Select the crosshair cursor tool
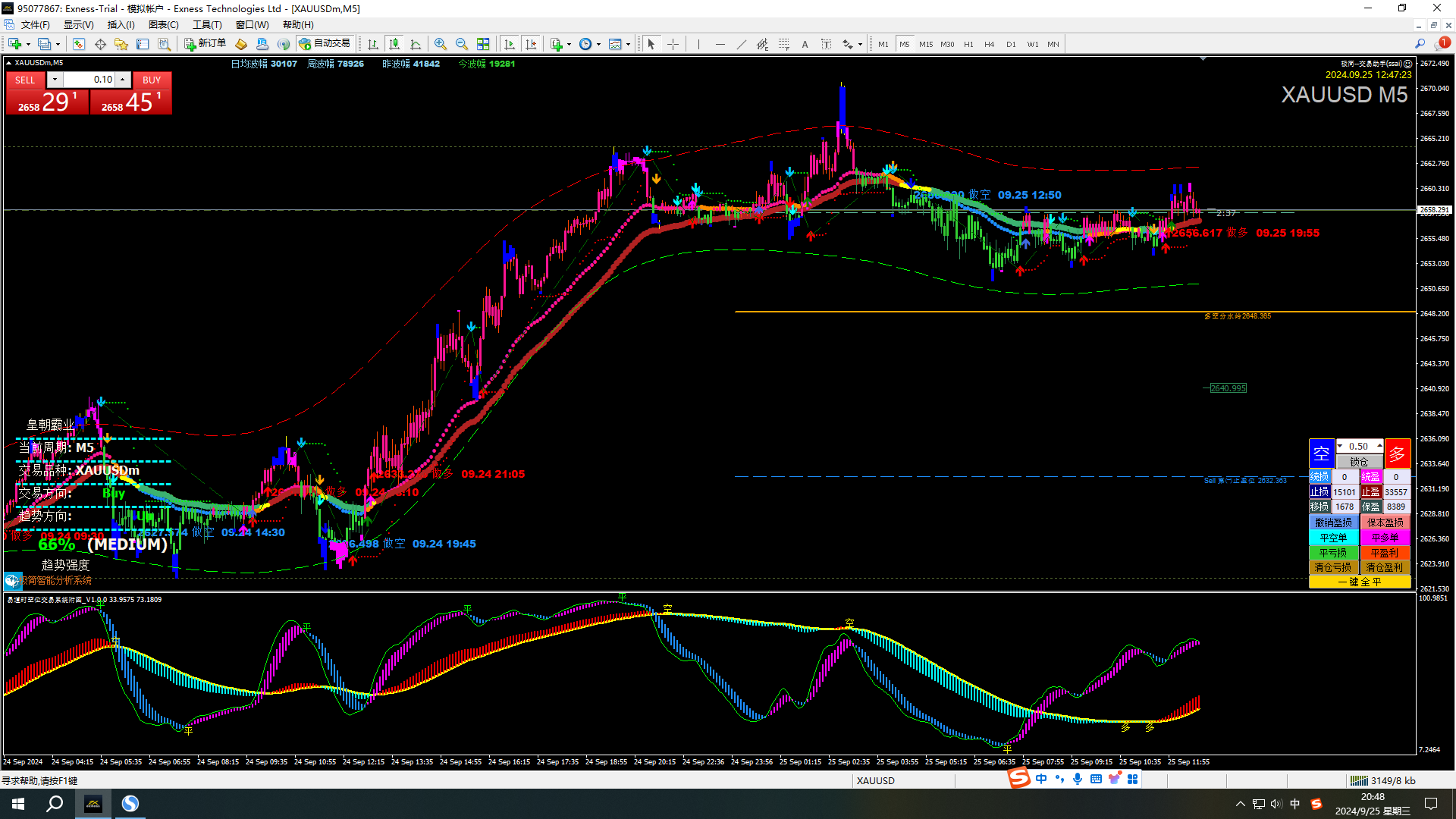Image resolution: width=1456 pixels, height=819 pixels. pyautogui.click(x=673, y=44)
